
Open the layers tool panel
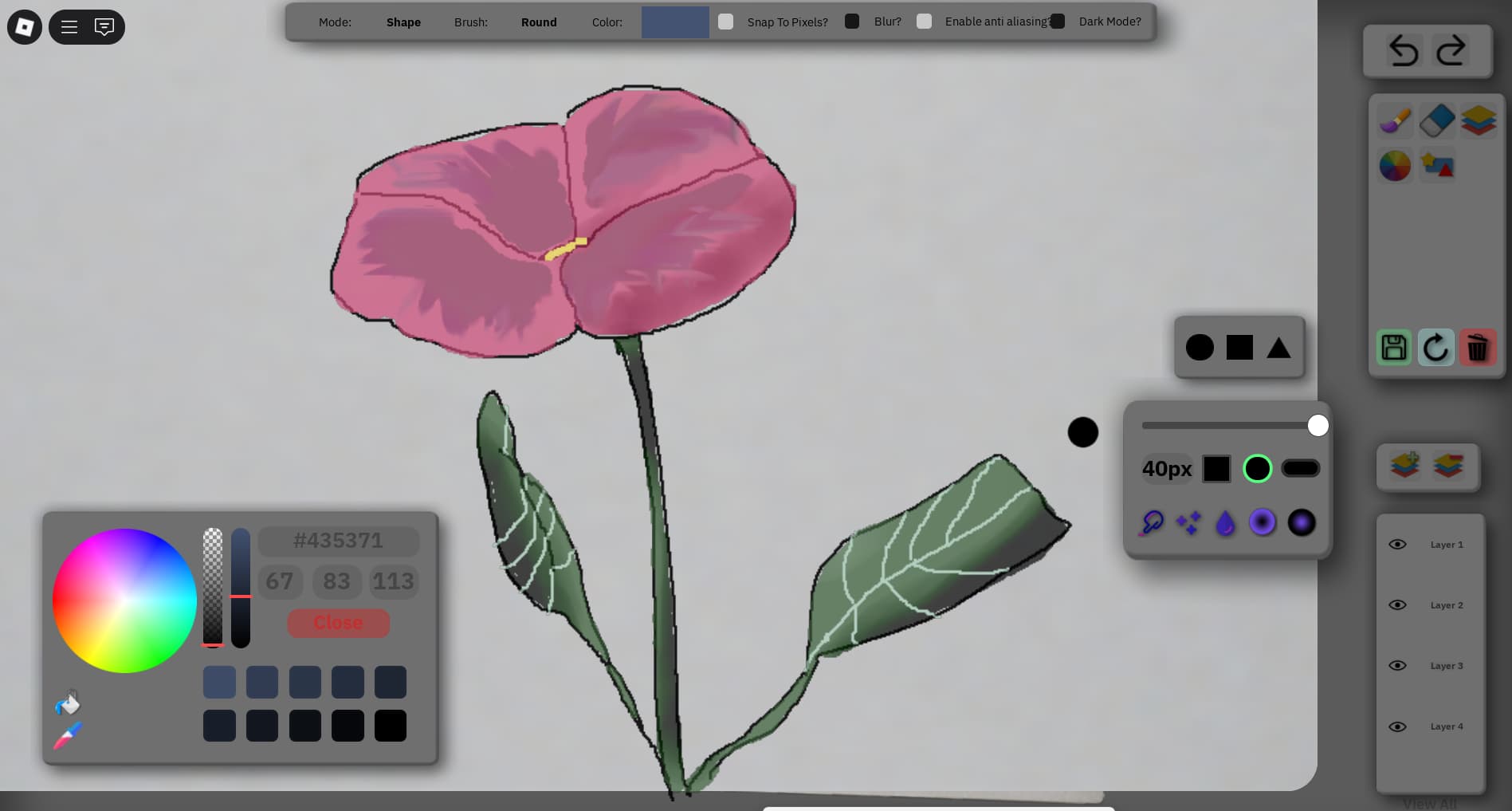point(1478,121)
